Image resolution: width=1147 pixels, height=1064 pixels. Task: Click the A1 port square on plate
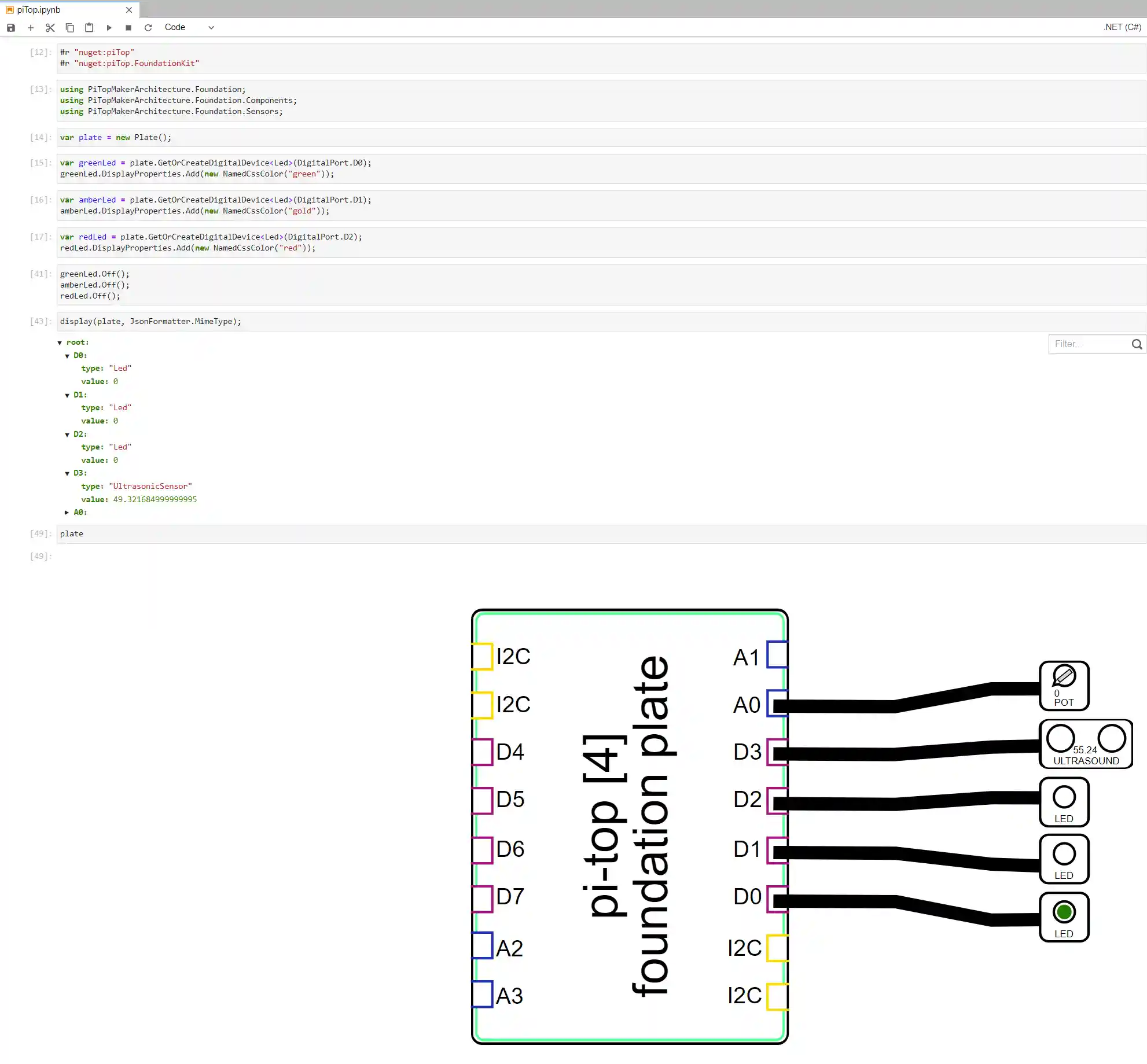coord(777,654)
